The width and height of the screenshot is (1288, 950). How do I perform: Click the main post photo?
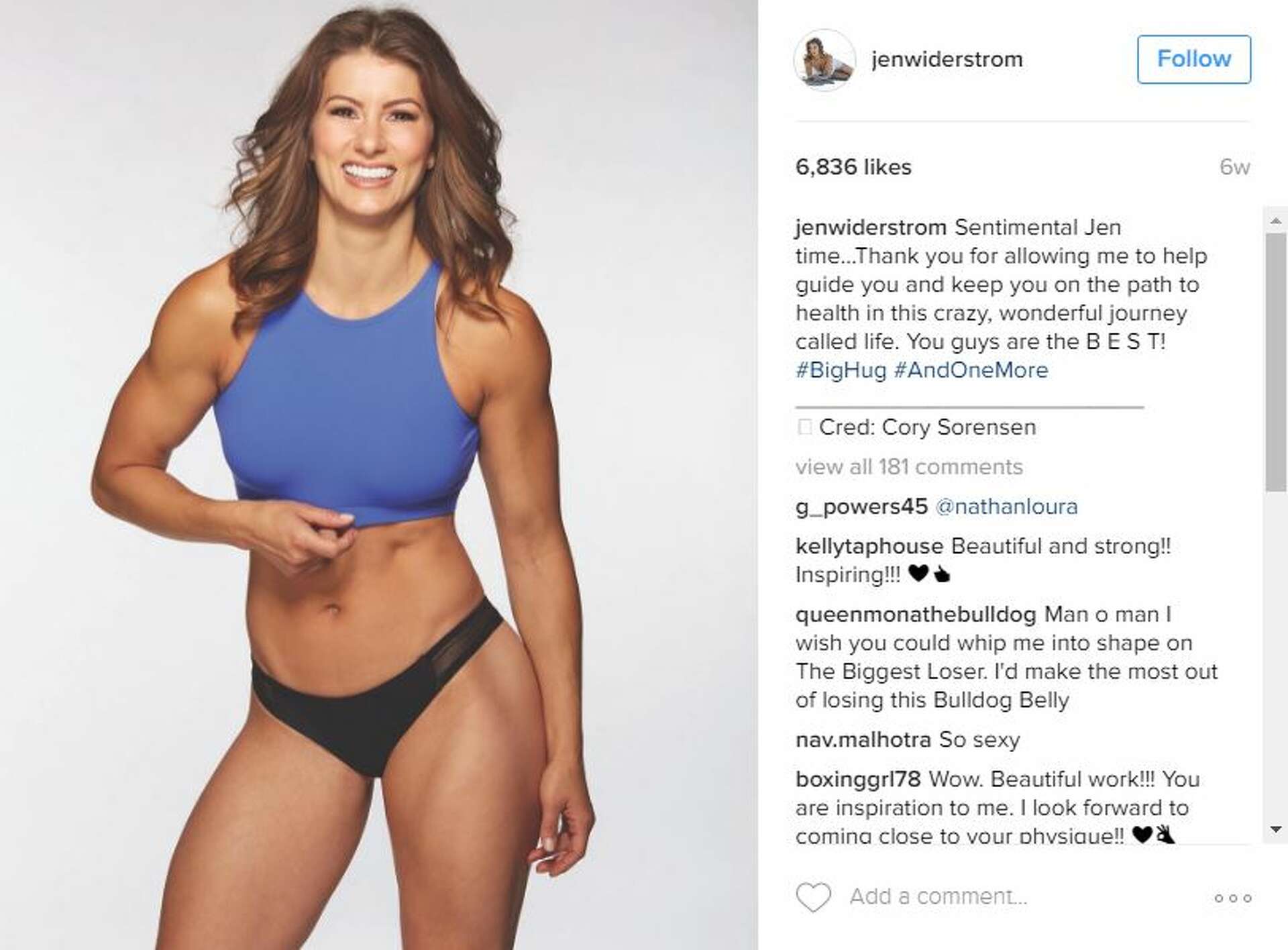click(x=379, y=475)
